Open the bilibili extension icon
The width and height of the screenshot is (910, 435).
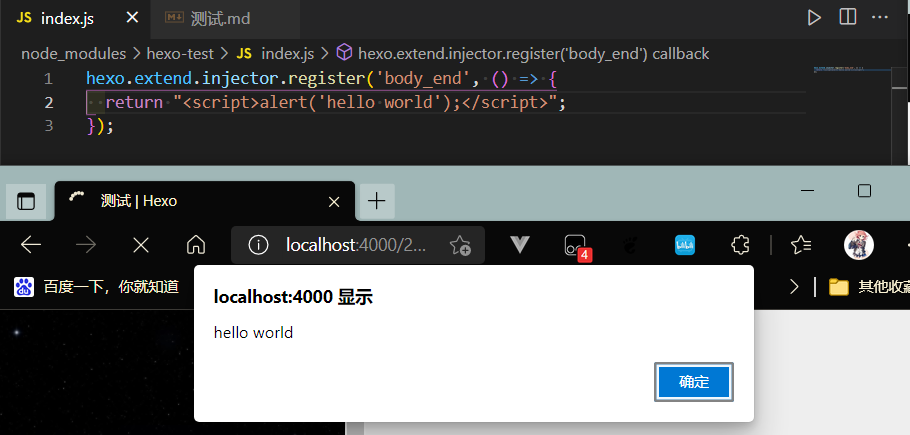685,245
